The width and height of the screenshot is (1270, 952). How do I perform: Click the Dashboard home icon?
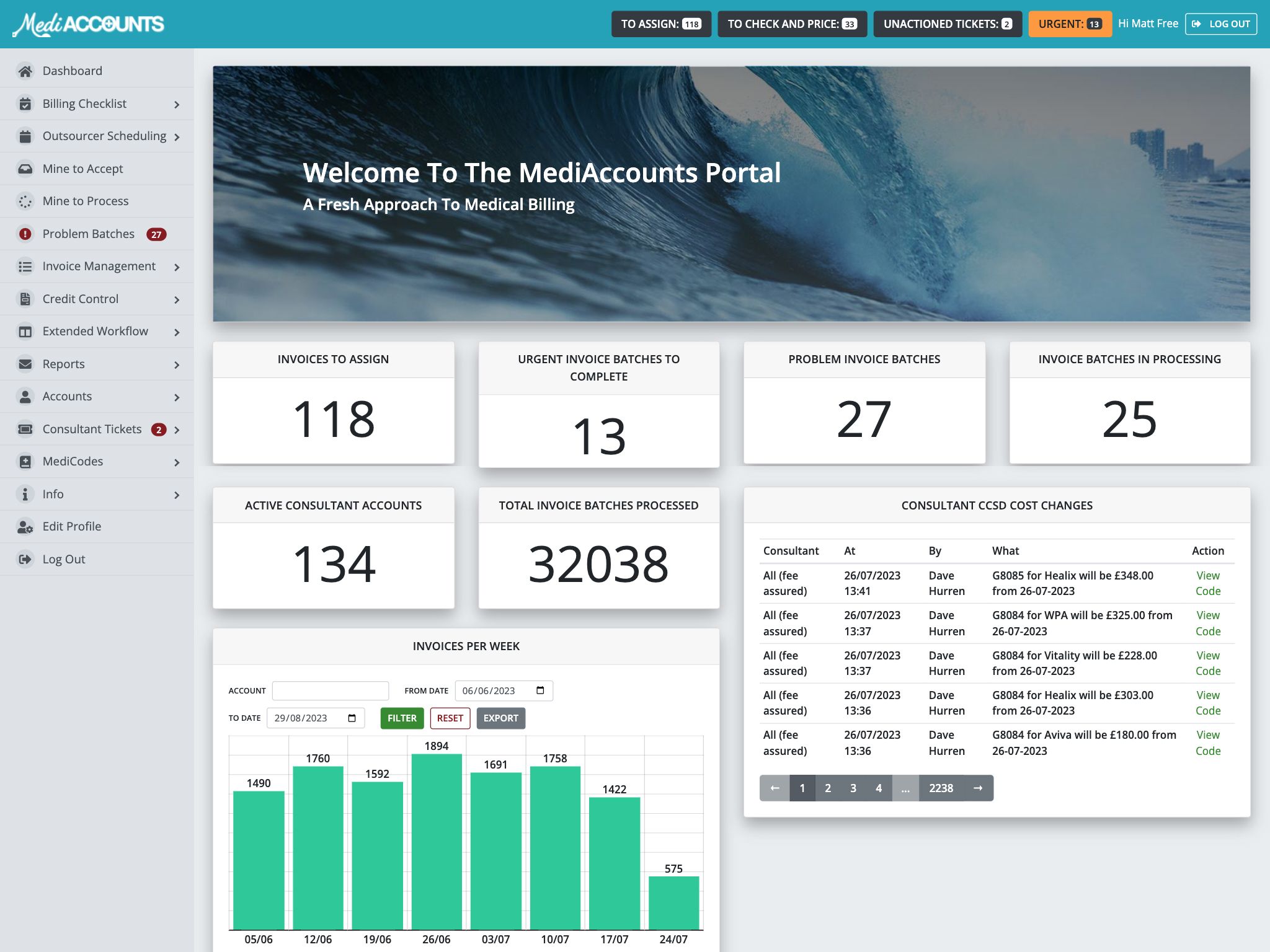(x=25, y=71)
